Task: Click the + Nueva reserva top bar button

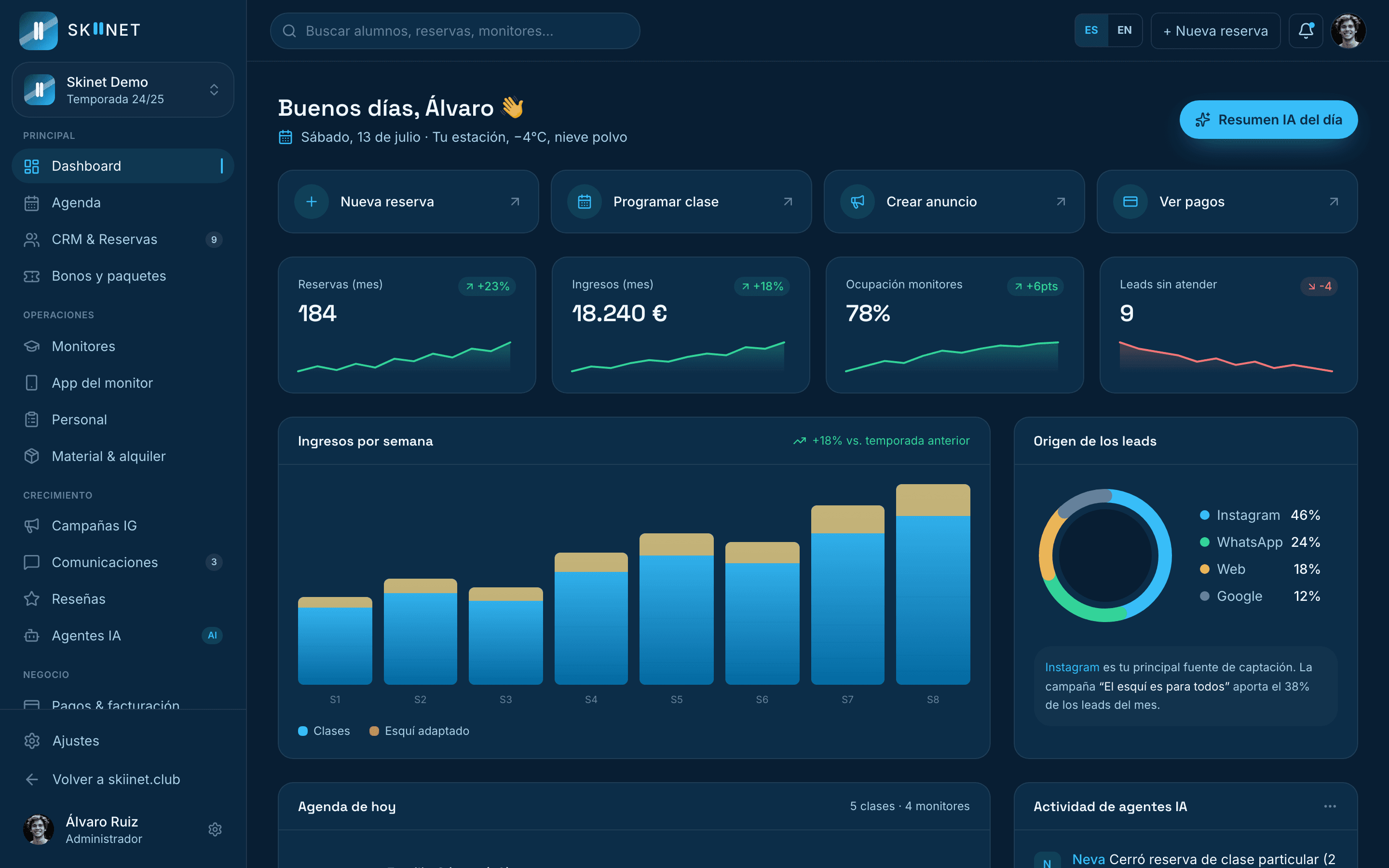Action: 1215,31
